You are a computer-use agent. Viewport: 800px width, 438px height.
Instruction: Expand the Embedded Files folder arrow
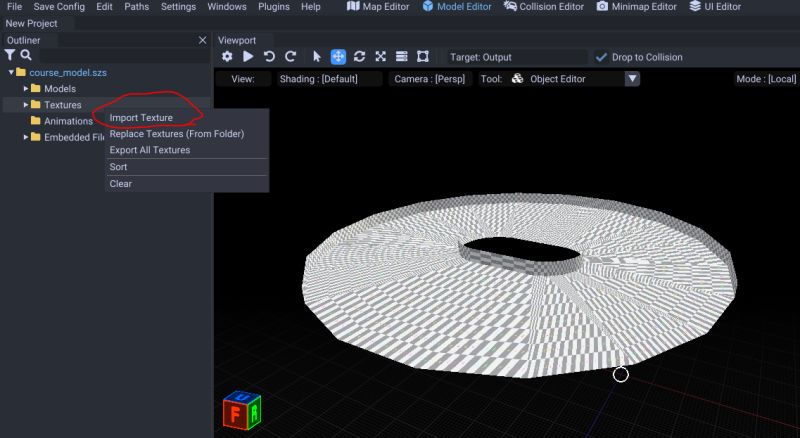[x=26, y=137]
